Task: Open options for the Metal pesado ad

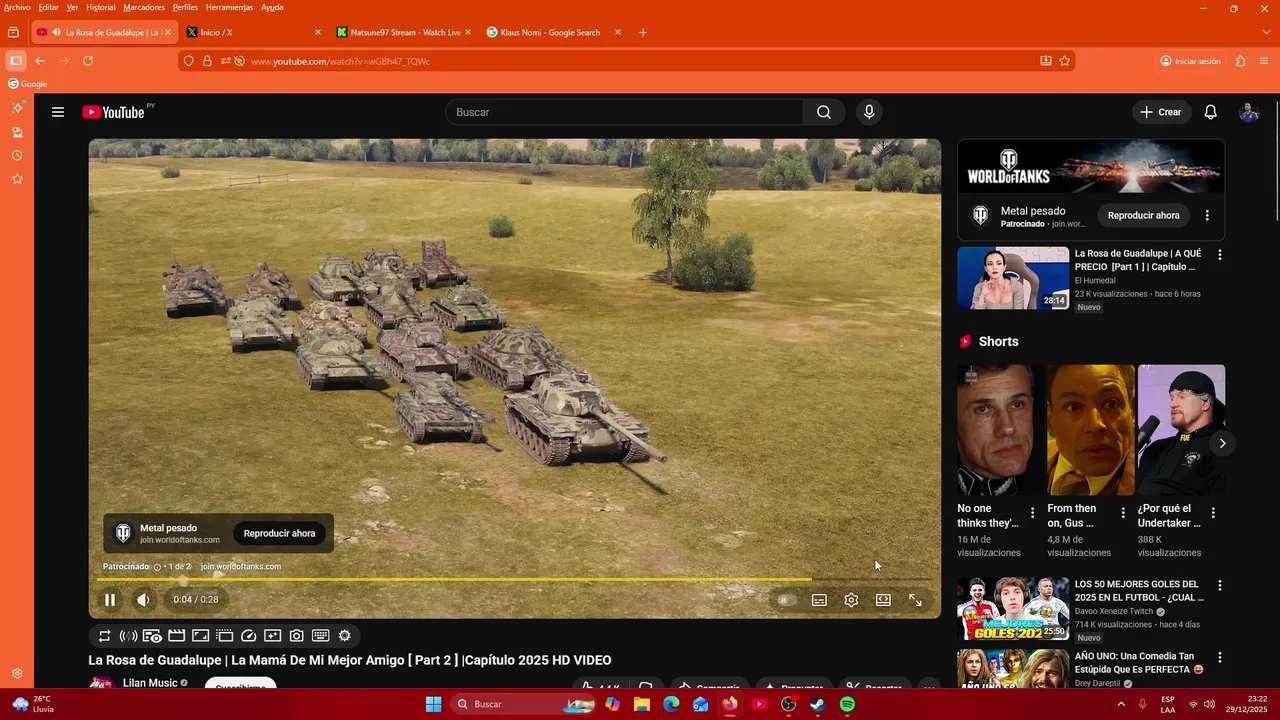Action: pos(1207,215)
